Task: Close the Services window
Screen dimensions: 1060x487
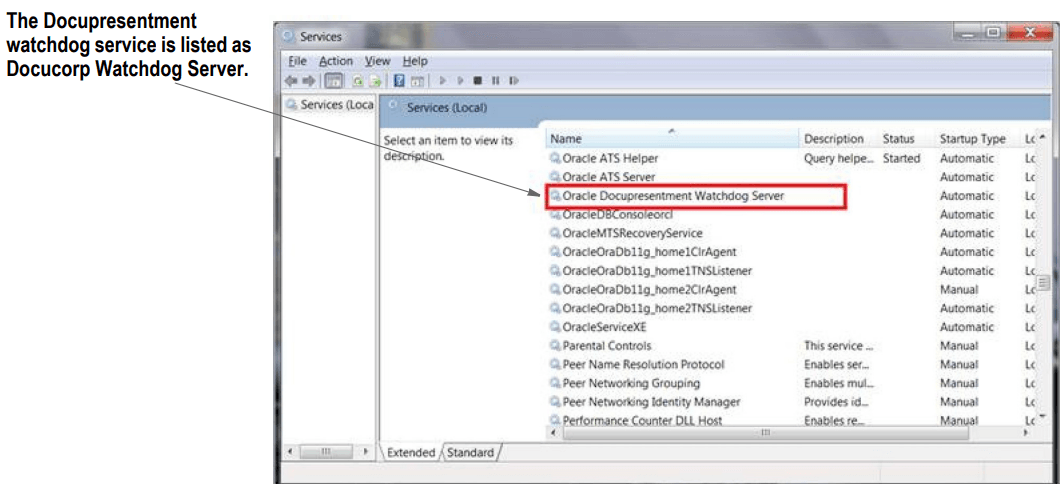Action: coord(1029,32)
